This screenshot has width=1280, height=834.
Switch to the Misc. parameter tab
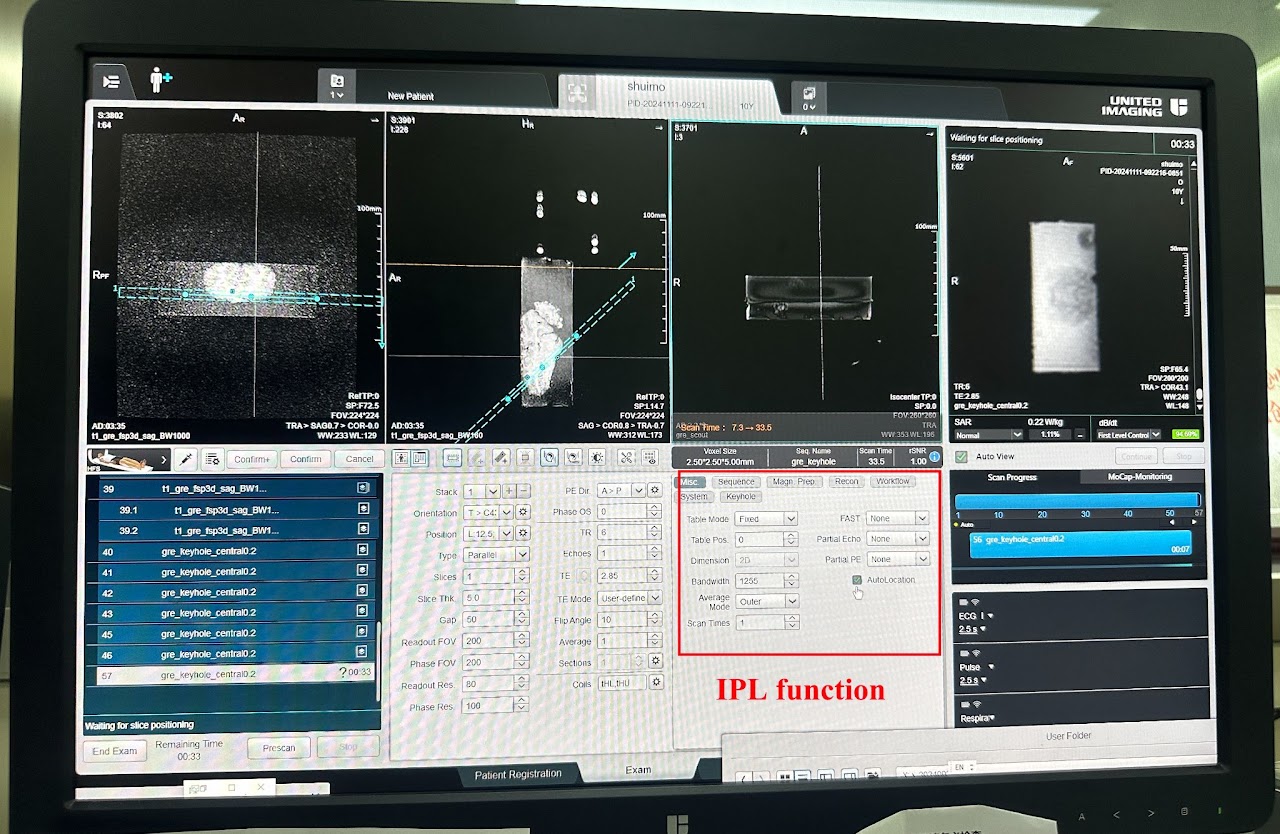point(691,482)
